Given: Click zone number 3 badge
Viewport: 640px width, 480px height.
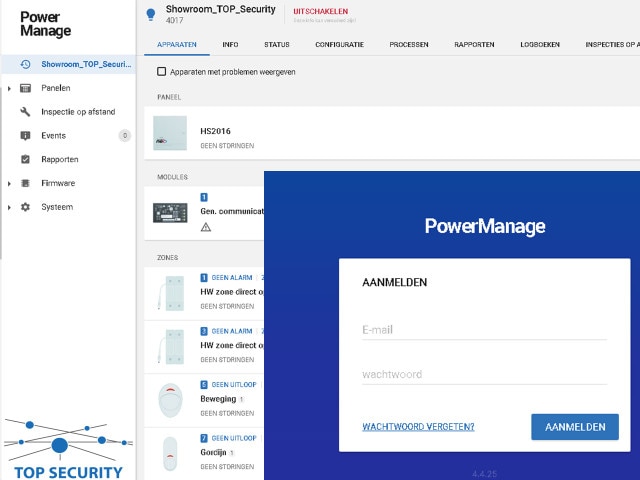Looking at the screenshot, I should pyautogui.click(x=204, y=331).
